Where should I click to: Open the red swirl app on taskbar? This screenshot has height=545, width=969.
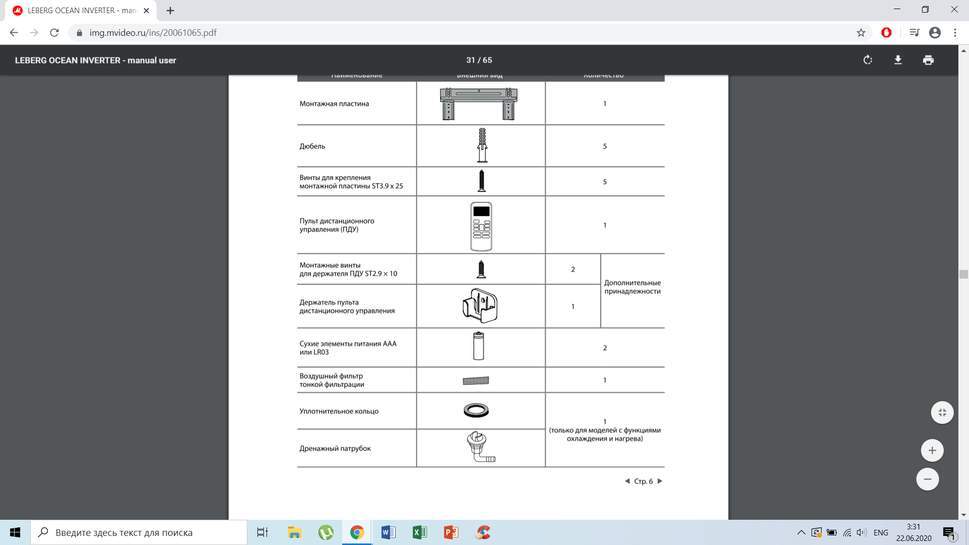pos(483,532)
